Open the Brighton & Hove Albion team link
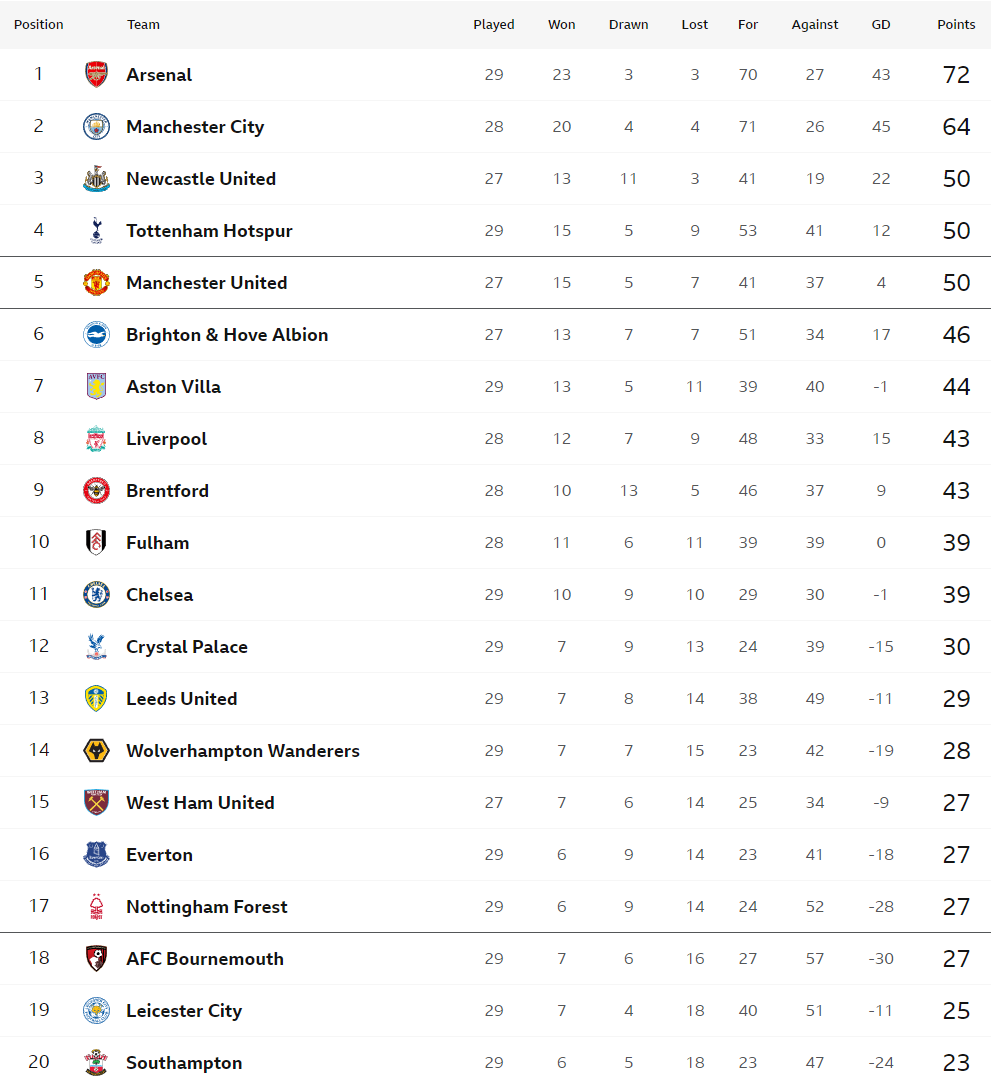Screen dimensions: 991x1086 (227, 335)
